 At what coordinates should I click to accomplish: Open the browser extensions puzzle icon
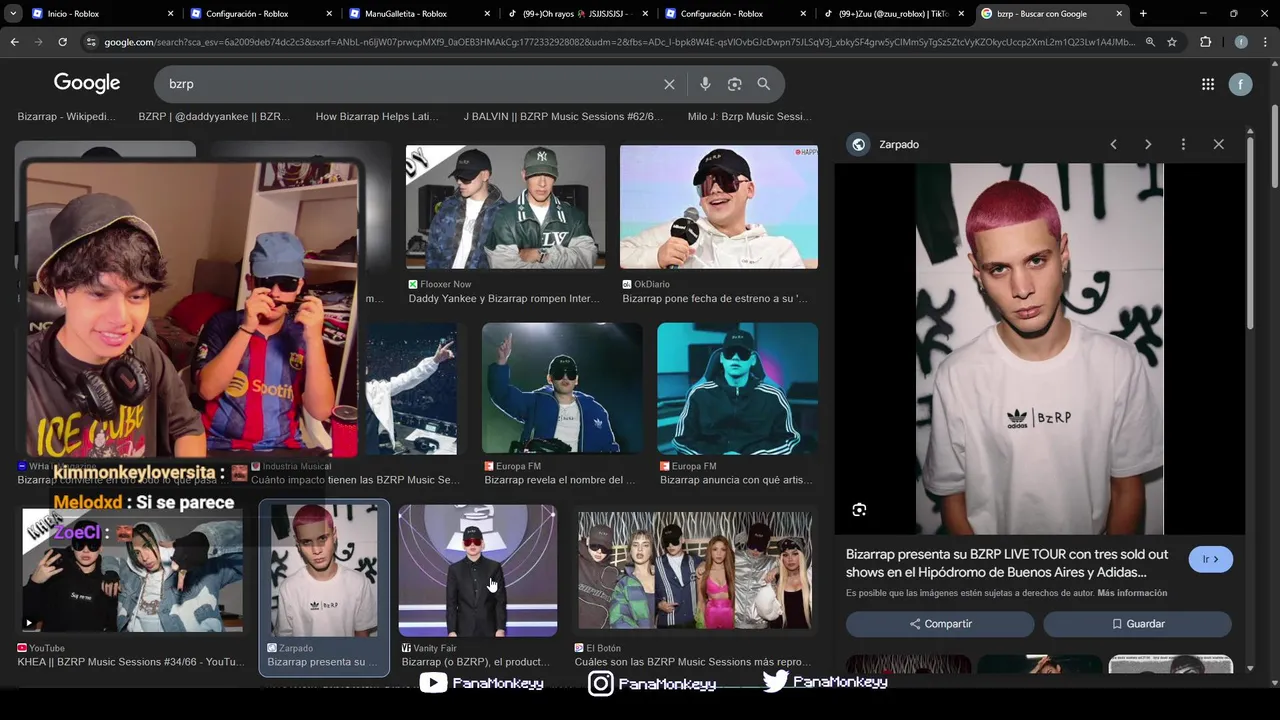pyautogui.click(x=1205, y=42)
